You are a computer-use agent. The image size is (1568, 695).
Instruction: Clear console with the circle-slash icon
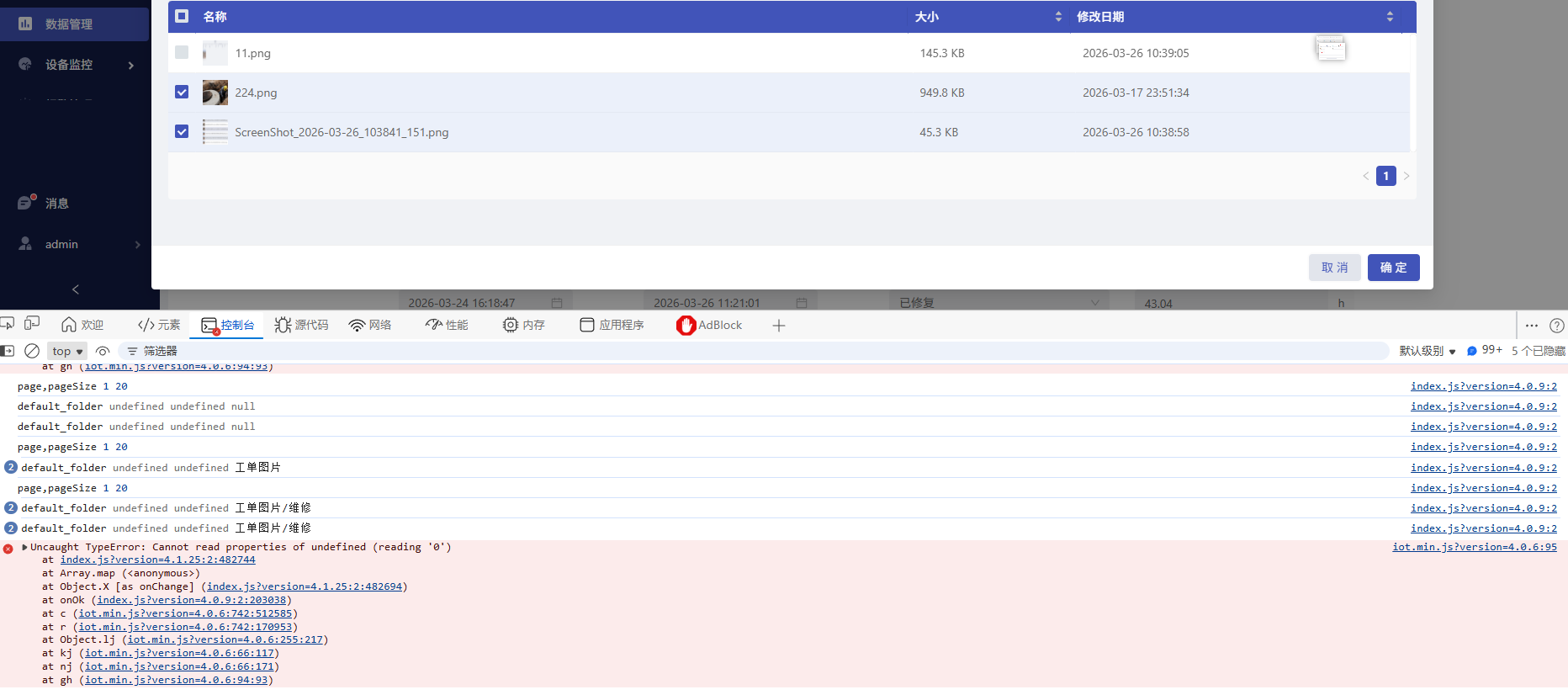point(32,351)
